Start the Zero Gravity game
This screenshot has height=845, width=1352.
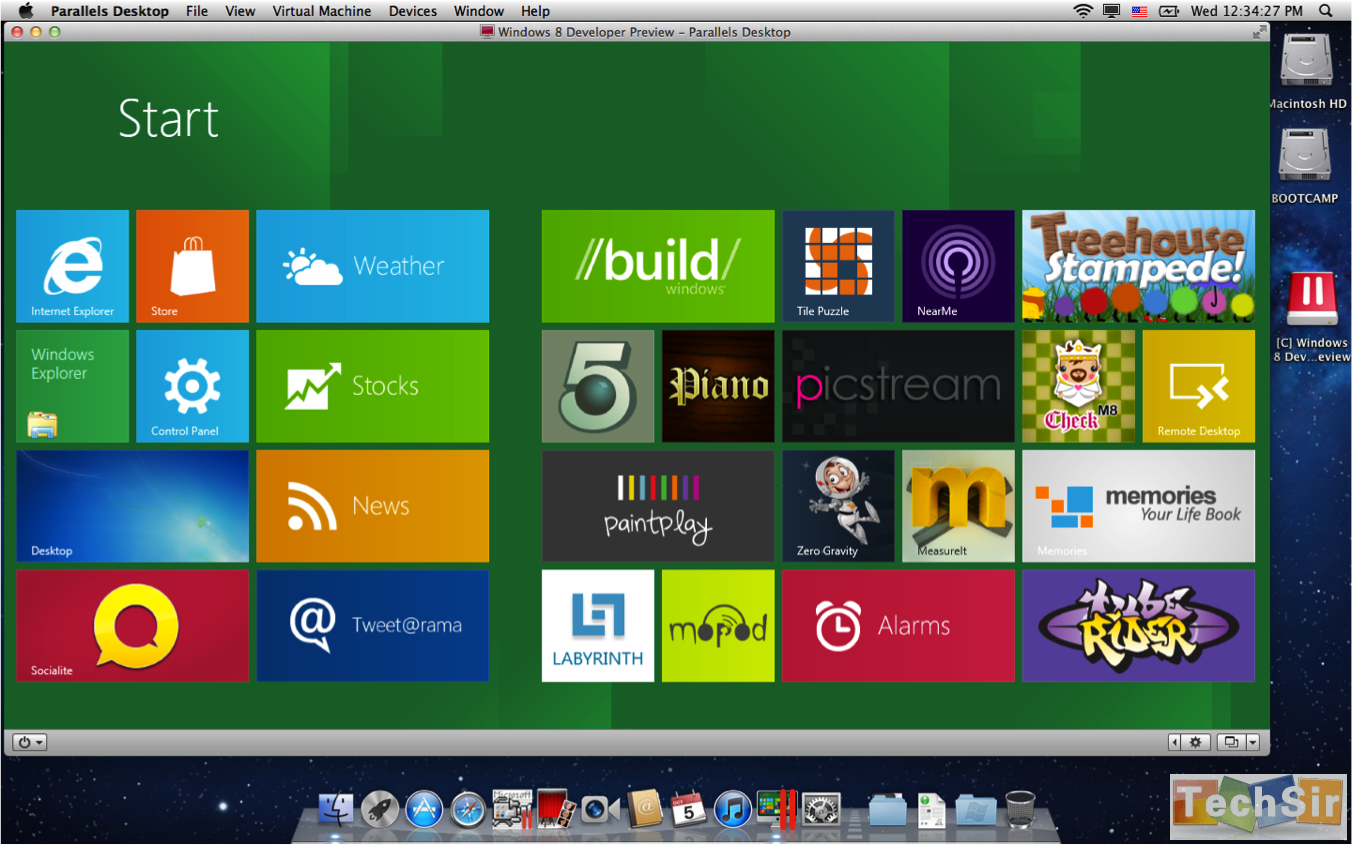click(837, 506)
